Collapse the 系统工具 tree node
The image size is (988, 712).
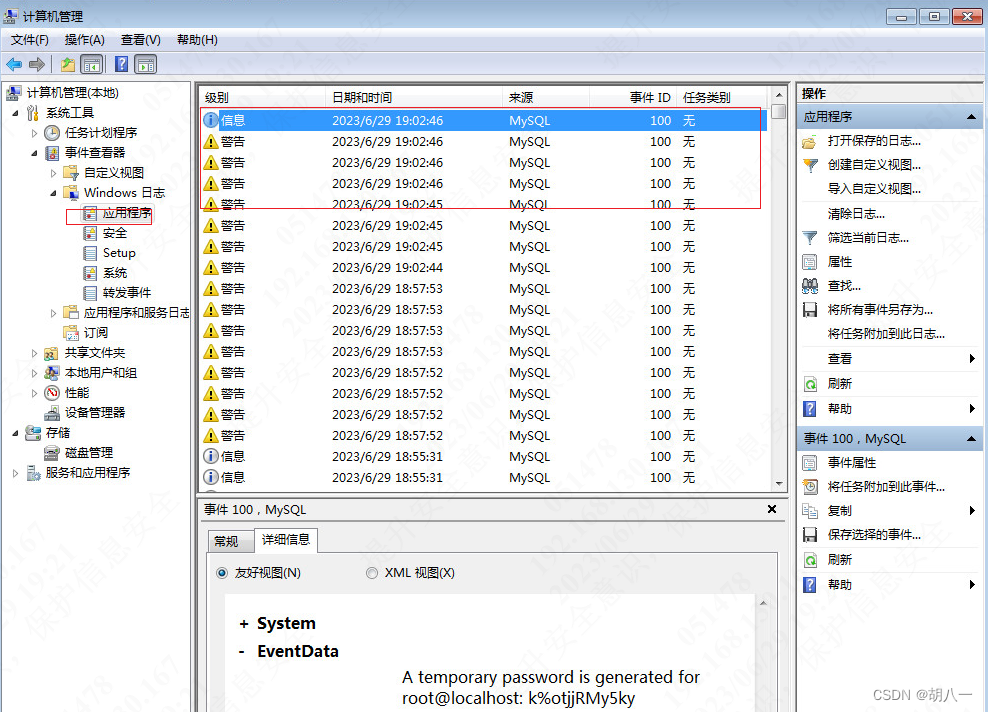15,113
